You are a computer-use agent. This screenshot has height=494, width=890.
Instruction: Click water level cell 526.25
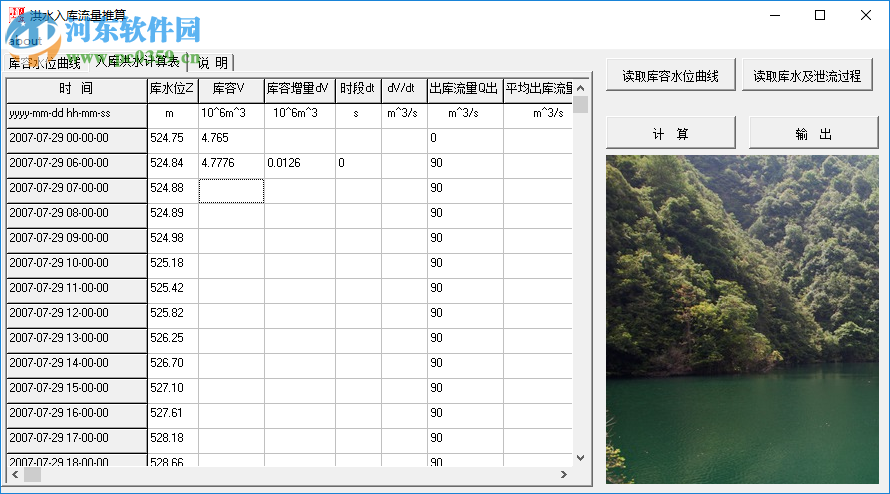pyautogui.click(x=173, y=340)
